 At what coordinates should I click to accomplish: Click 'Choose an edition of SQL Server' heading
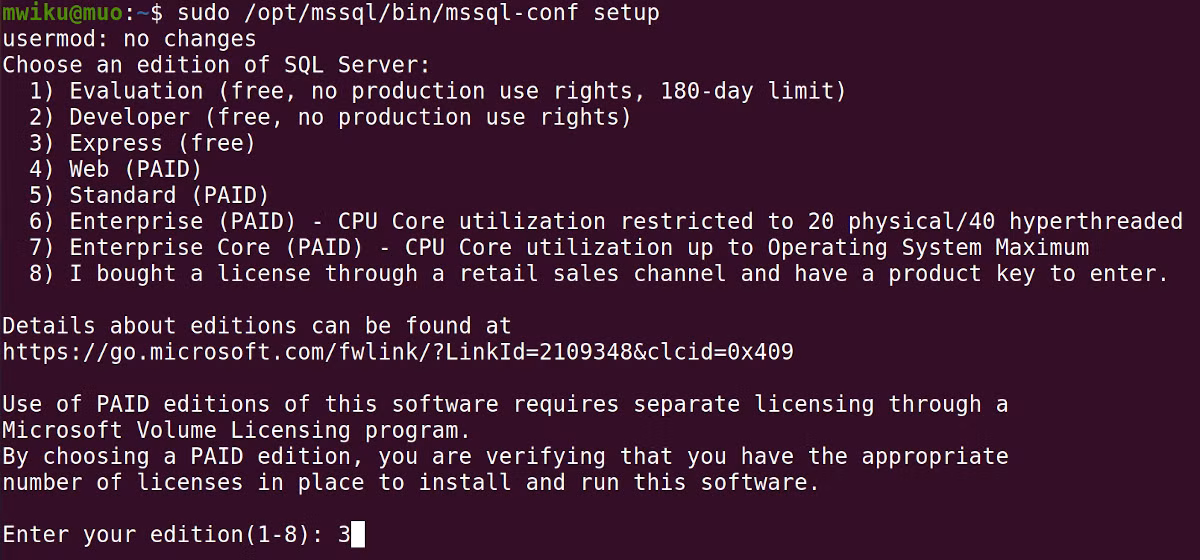216,65
